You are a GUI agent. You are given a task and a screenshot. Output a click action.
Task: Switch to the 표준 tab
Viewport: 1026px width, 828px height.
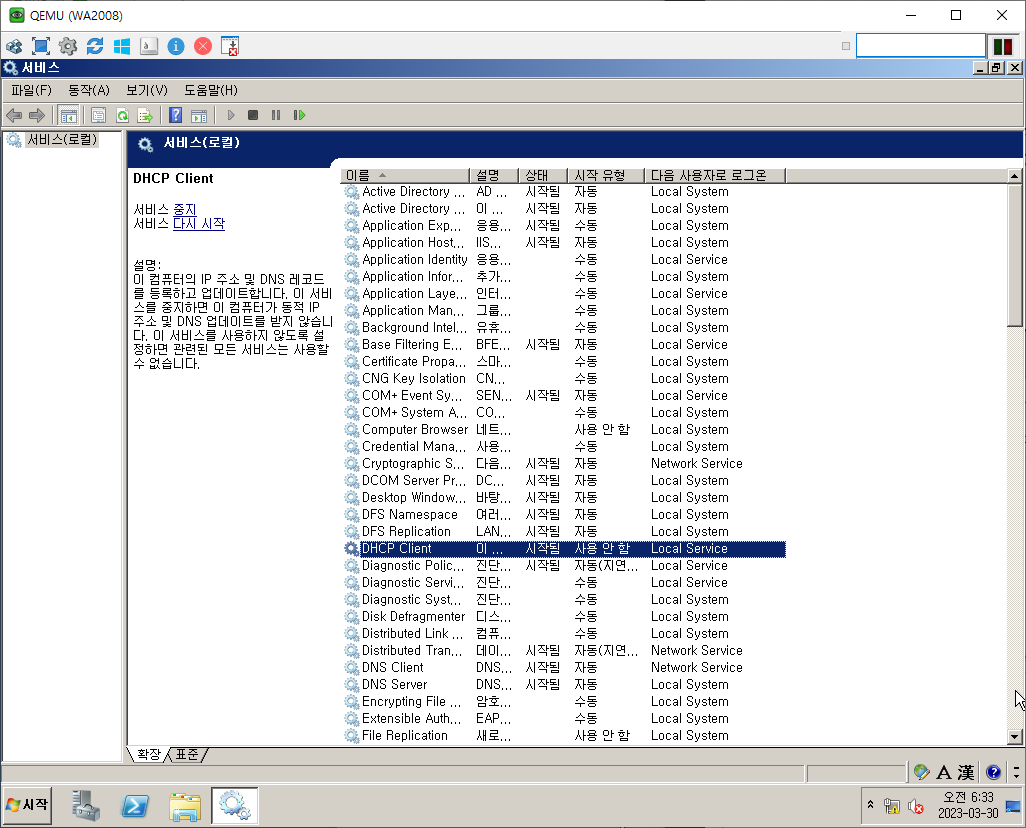187,755
